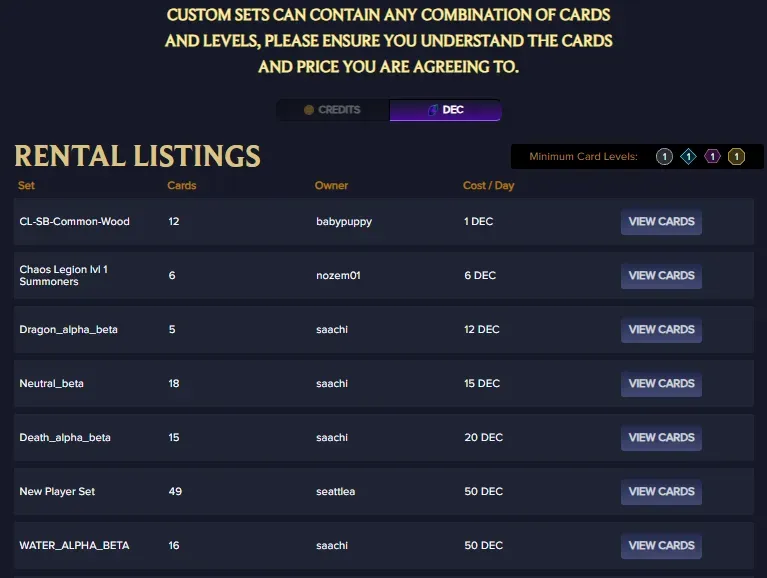767x578 pixels.
Task: Select the New Player Set row name
Action: coord(57,491)
